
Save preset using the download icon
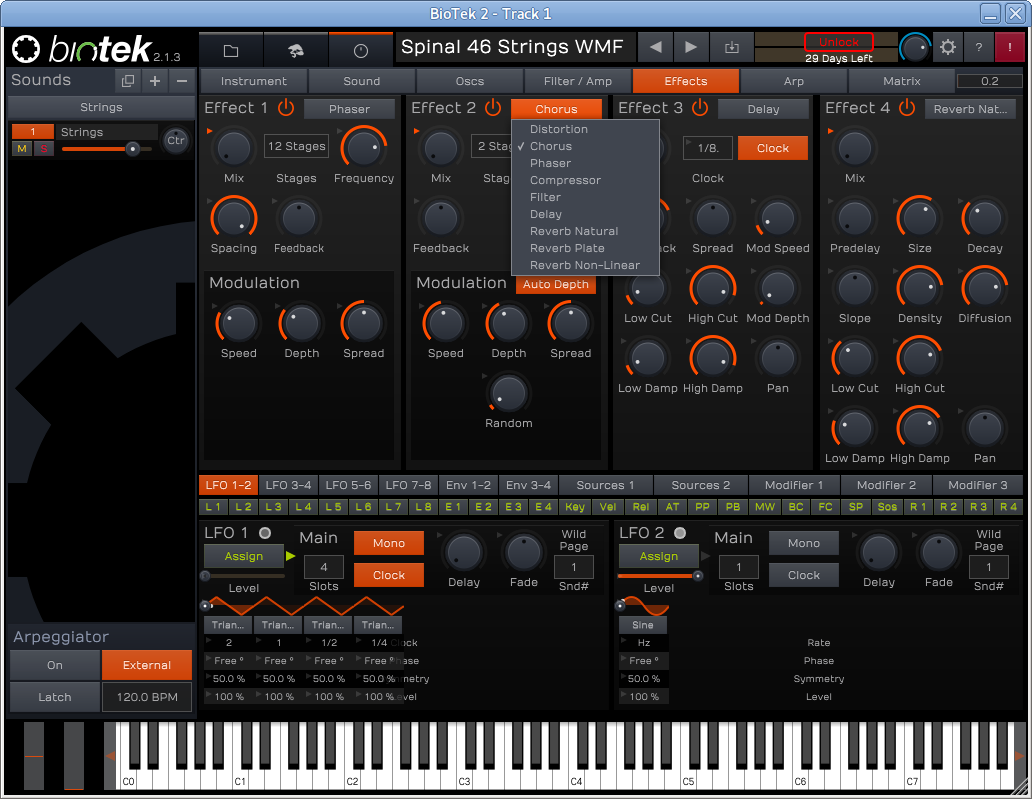pos(731,47)
